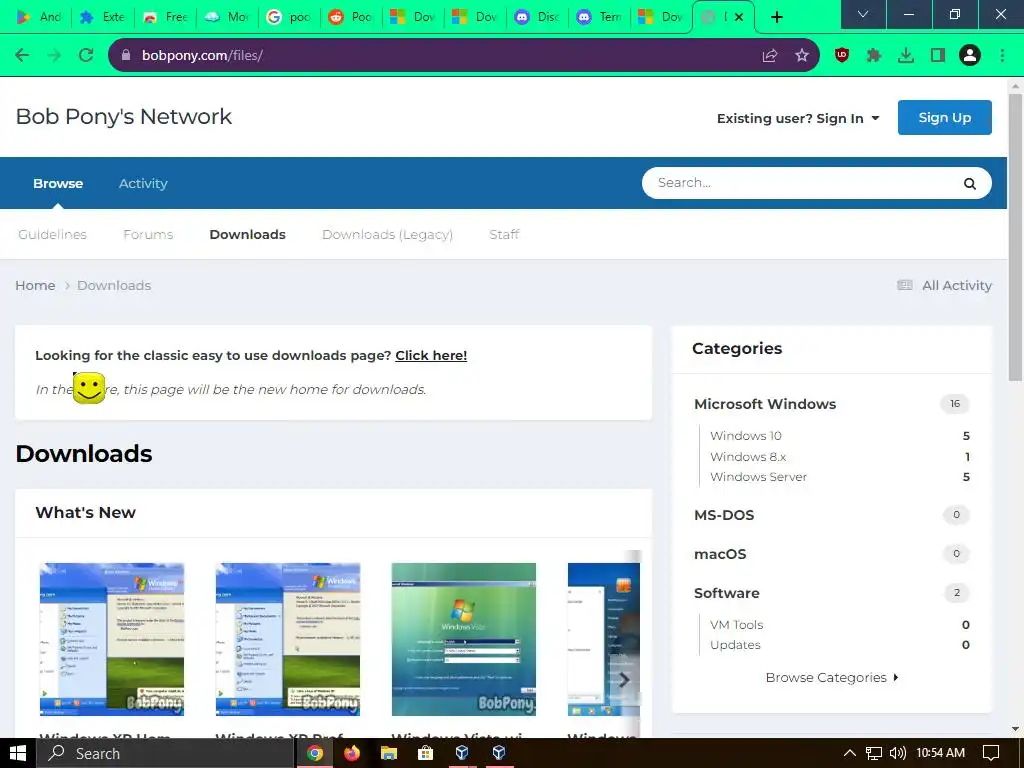Open the Chrome profile avatar
This screenshot has height=768, width=1024.
(970, 56)
